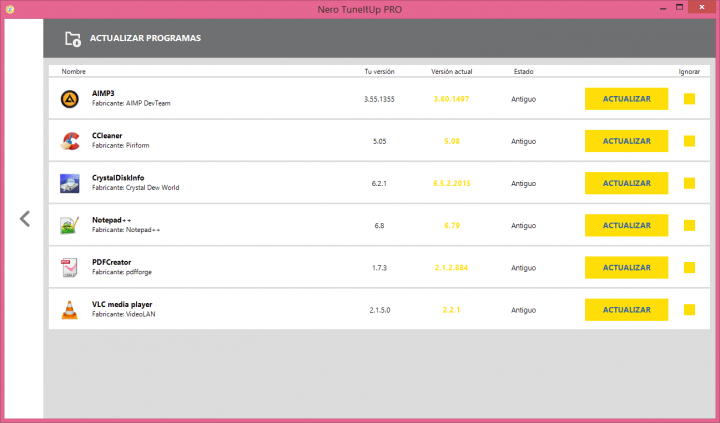Click Antiguo status in AIMP3 row
Image resolution: width=720 pixels, height=423 pixels.
point(523,99)
